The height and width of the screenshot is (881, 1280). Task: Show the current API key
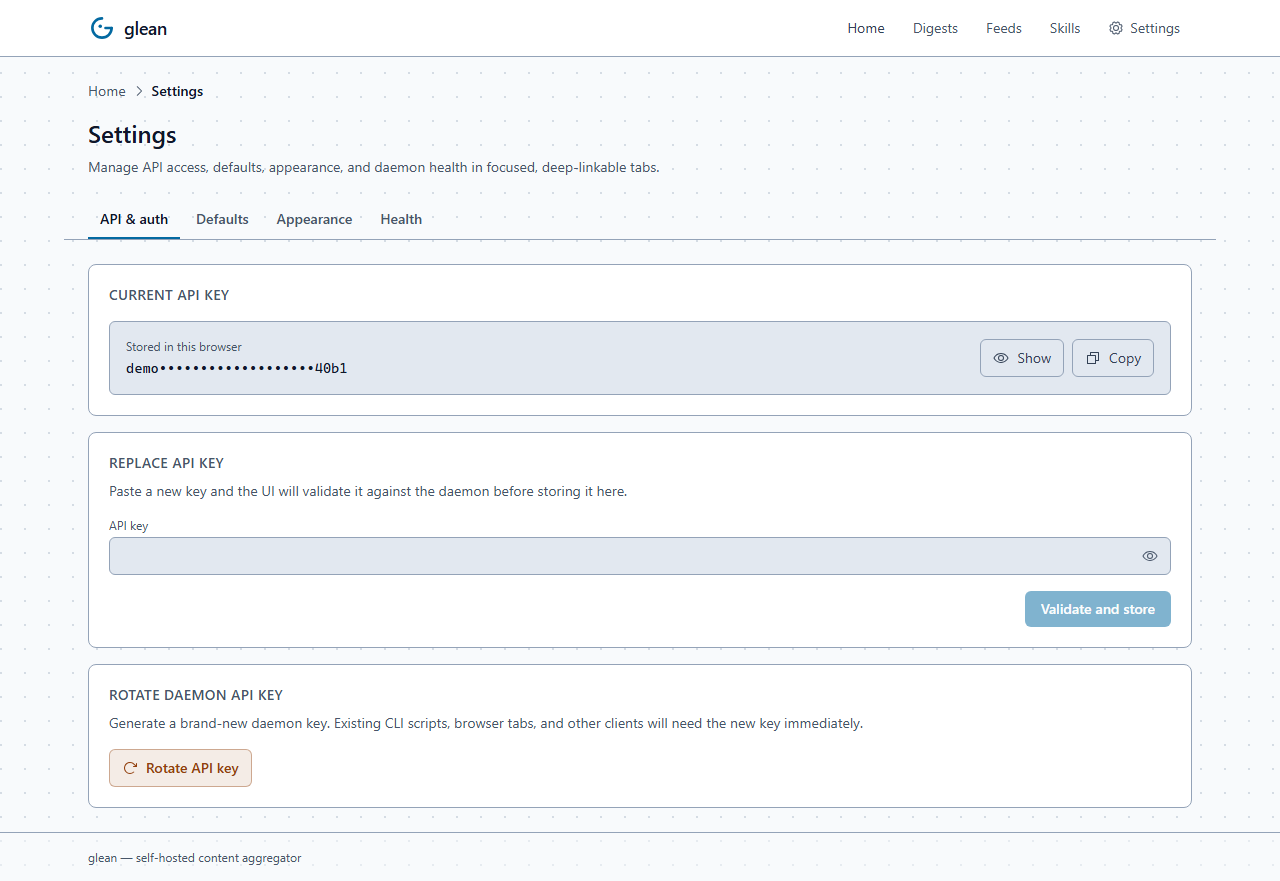1022,358
